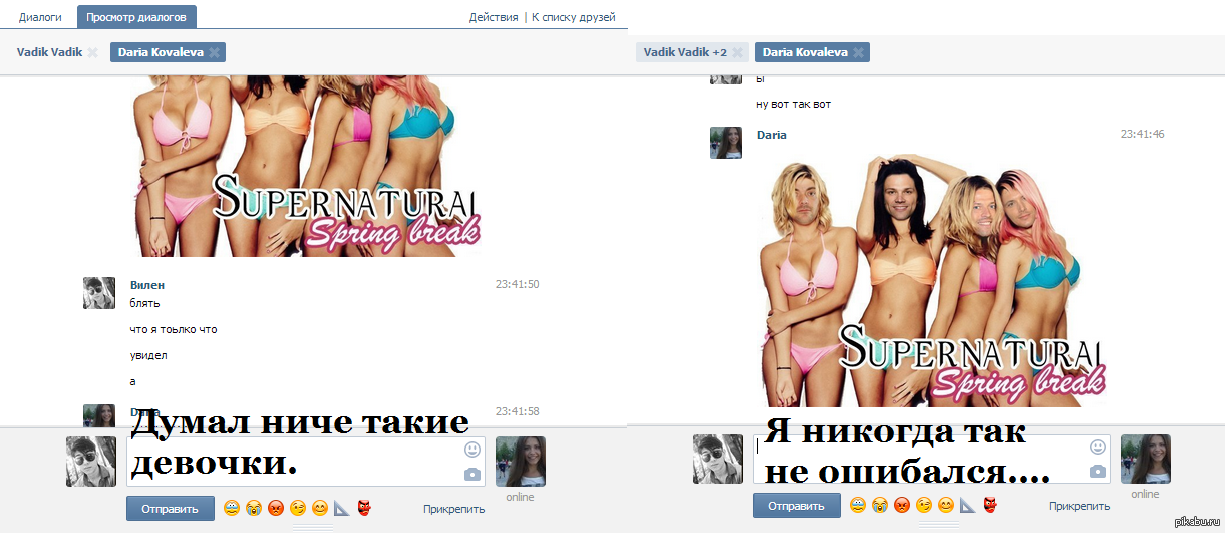Close Daria Kovaleva tab in right chat window
Screen dimensions: 1225x533
[x=858, y=52]
